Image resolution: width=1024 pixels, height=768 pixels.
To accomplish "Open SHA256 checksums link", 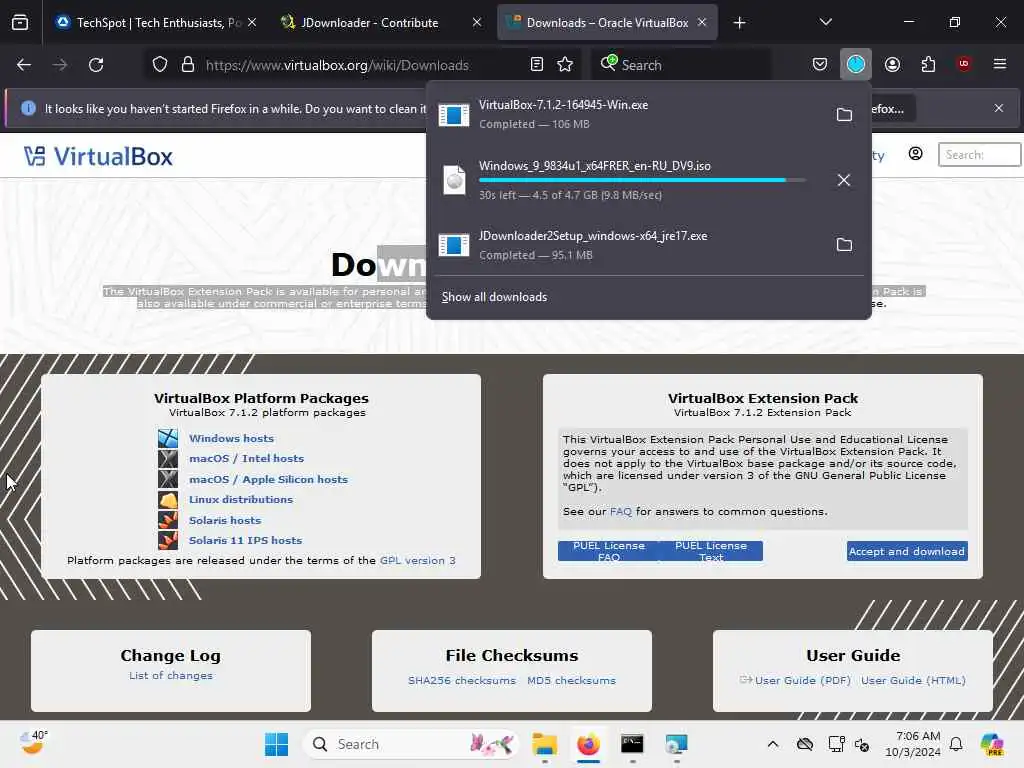I will tap(462, 680).
